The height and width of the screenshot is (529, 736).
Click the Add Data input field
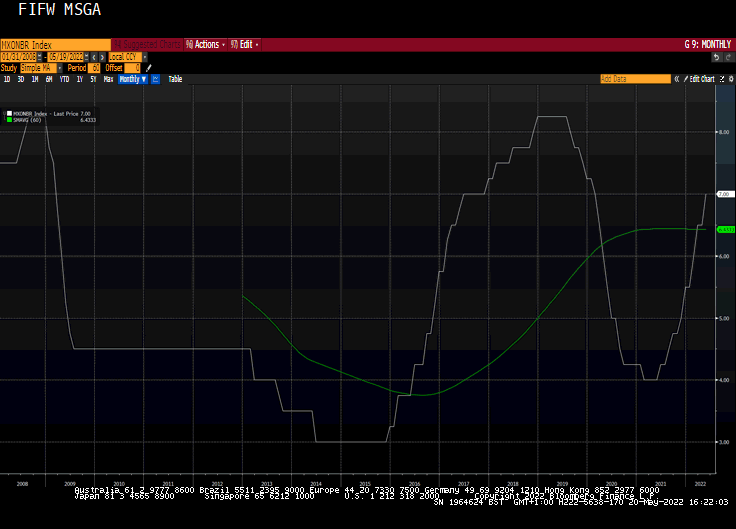634,79
